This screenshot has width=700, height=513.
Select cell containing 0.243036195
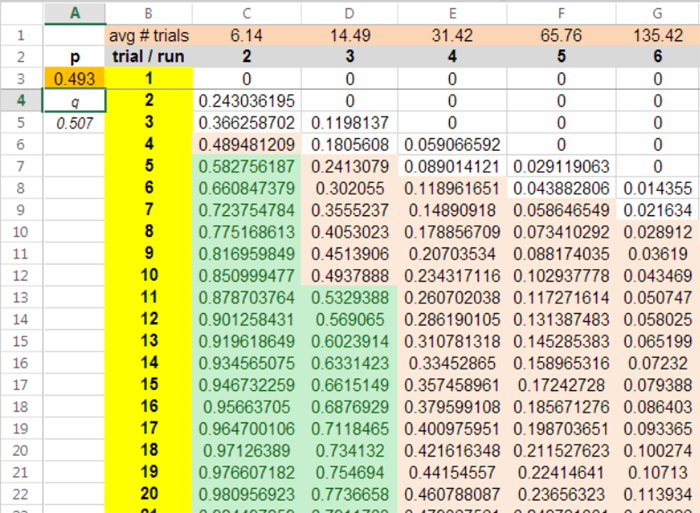(246, 100)
